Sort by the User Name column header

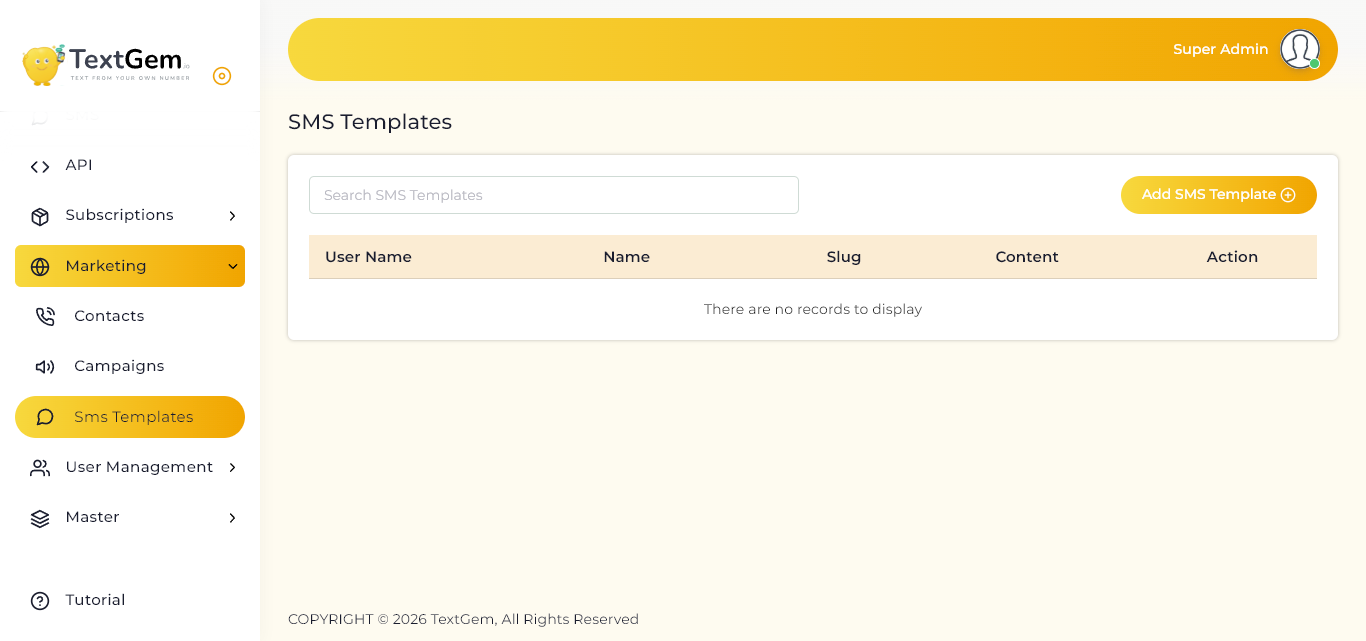tap(368, 257)
